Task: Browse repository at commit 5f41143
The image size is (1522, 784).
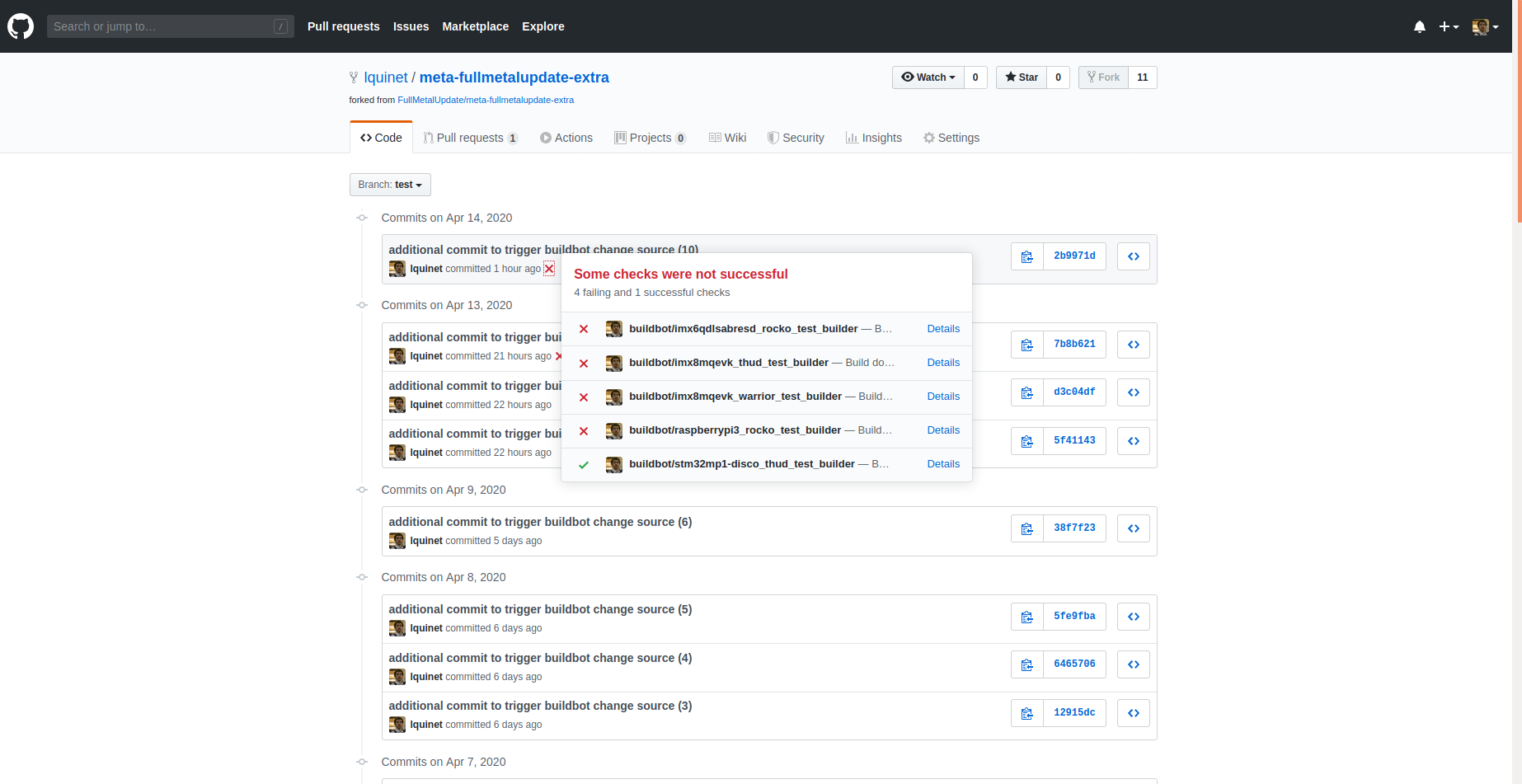Action: click(1134, 441)
